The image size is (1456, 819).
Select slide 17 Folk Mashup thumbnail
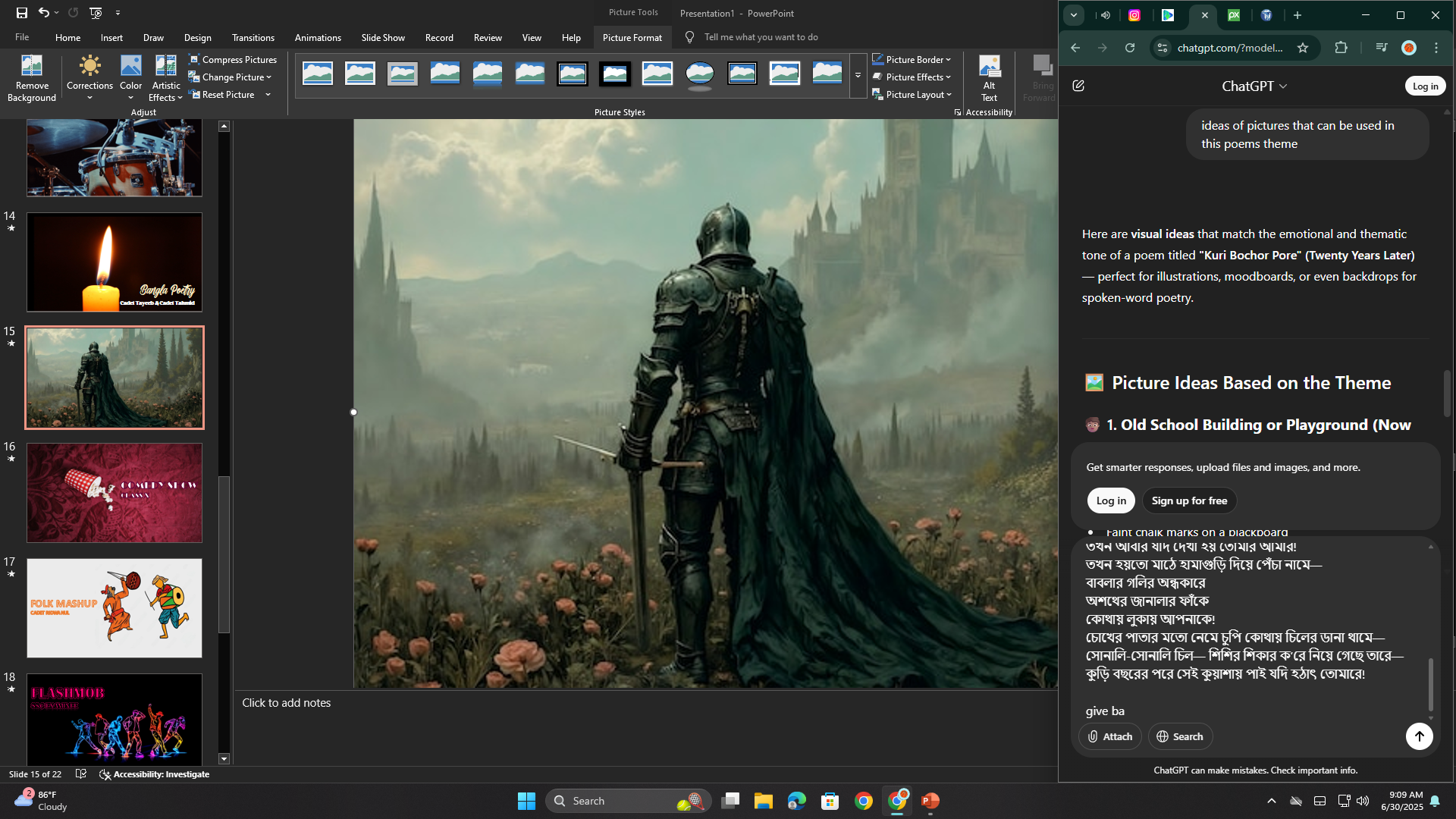[115, 608]
